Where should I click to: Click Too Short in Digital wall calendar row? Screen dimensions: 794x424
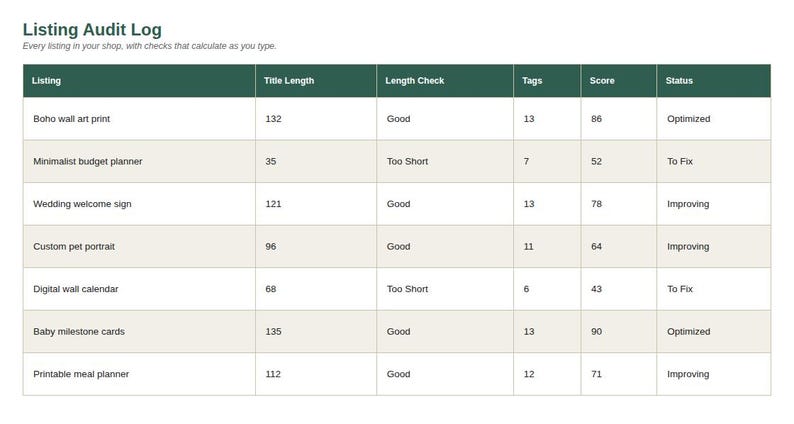click(x=407, y=289)
